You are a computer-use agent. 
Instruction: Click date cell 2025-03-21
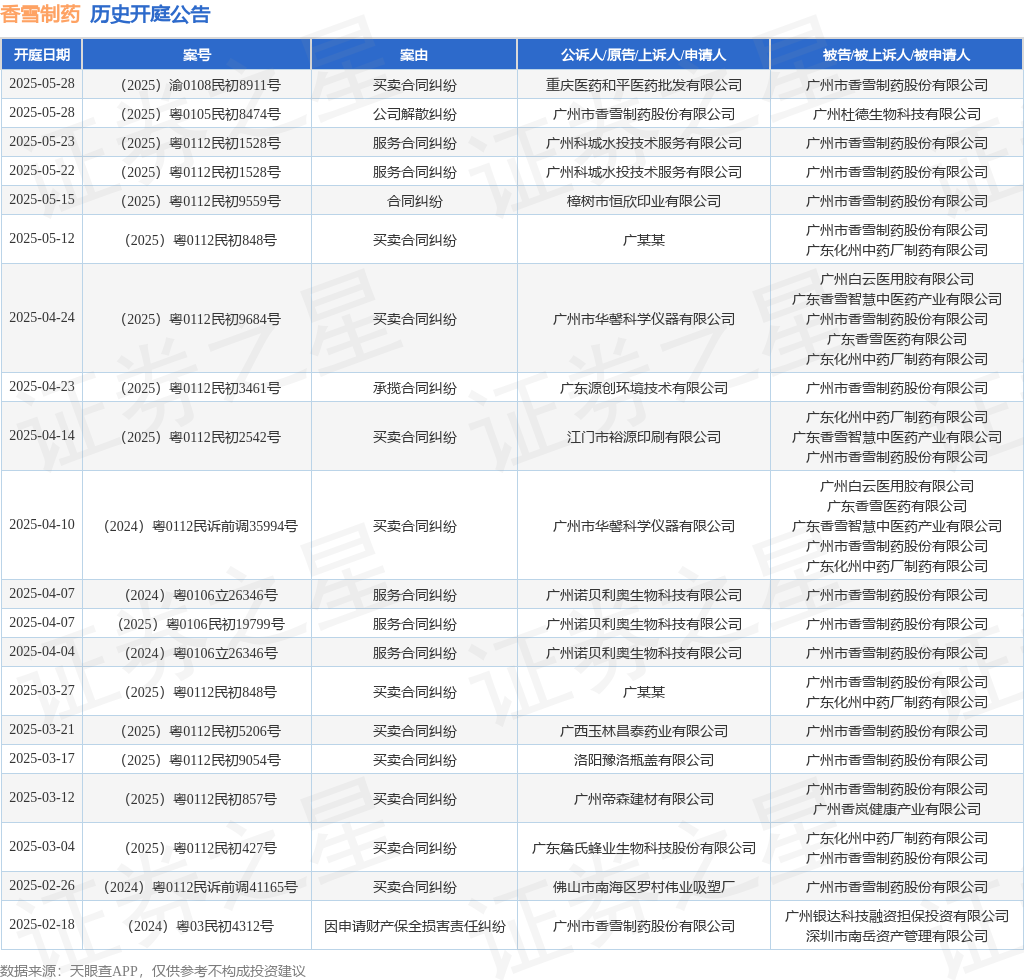(42, 729)
